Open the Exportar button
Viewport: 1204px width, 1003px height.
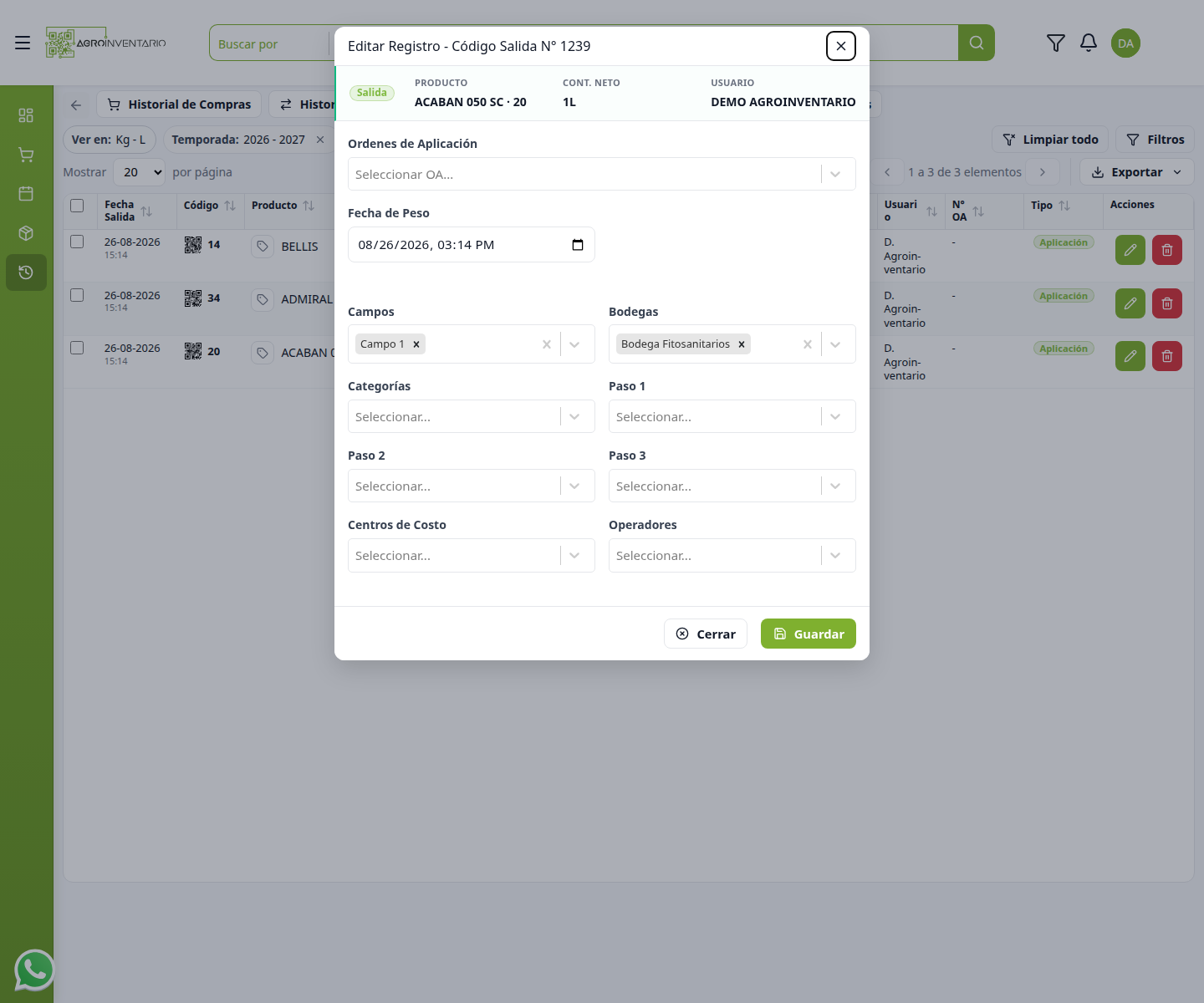click(1137, 172)
